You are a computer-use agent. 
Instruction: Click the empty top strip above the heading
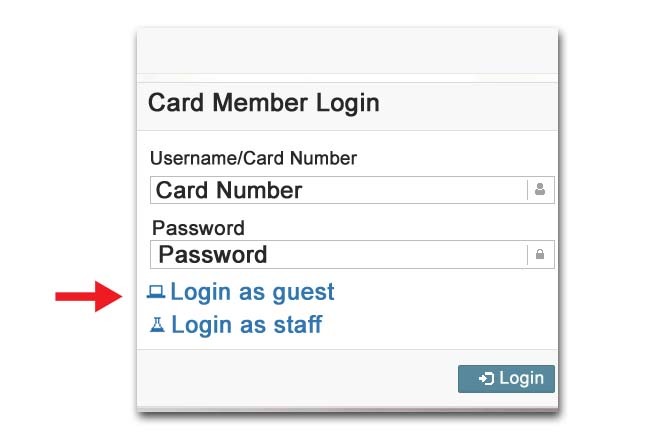(347, 51)
